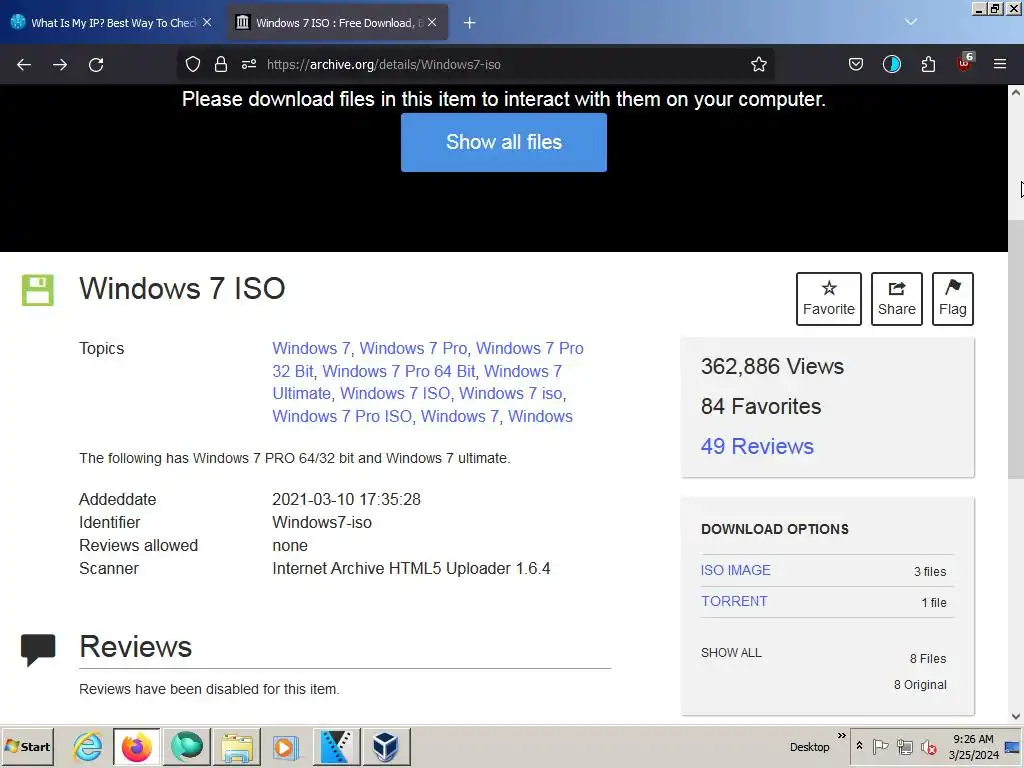
Task: Open Windows Explorer folder in taskbar
Action: 236,746
